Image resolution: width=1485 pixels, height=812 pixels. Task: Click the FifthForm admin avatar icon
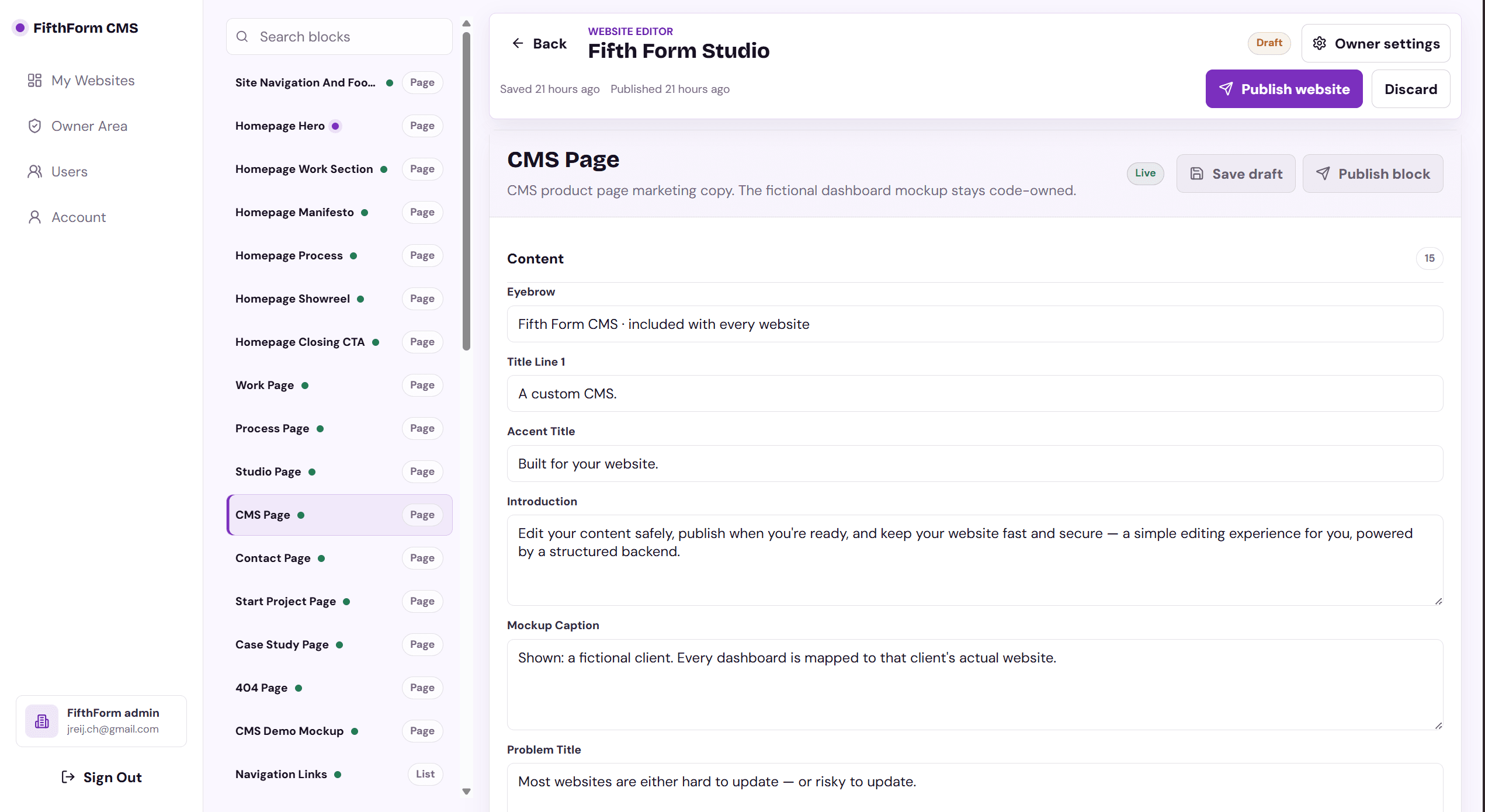click(x=41, y=721)
